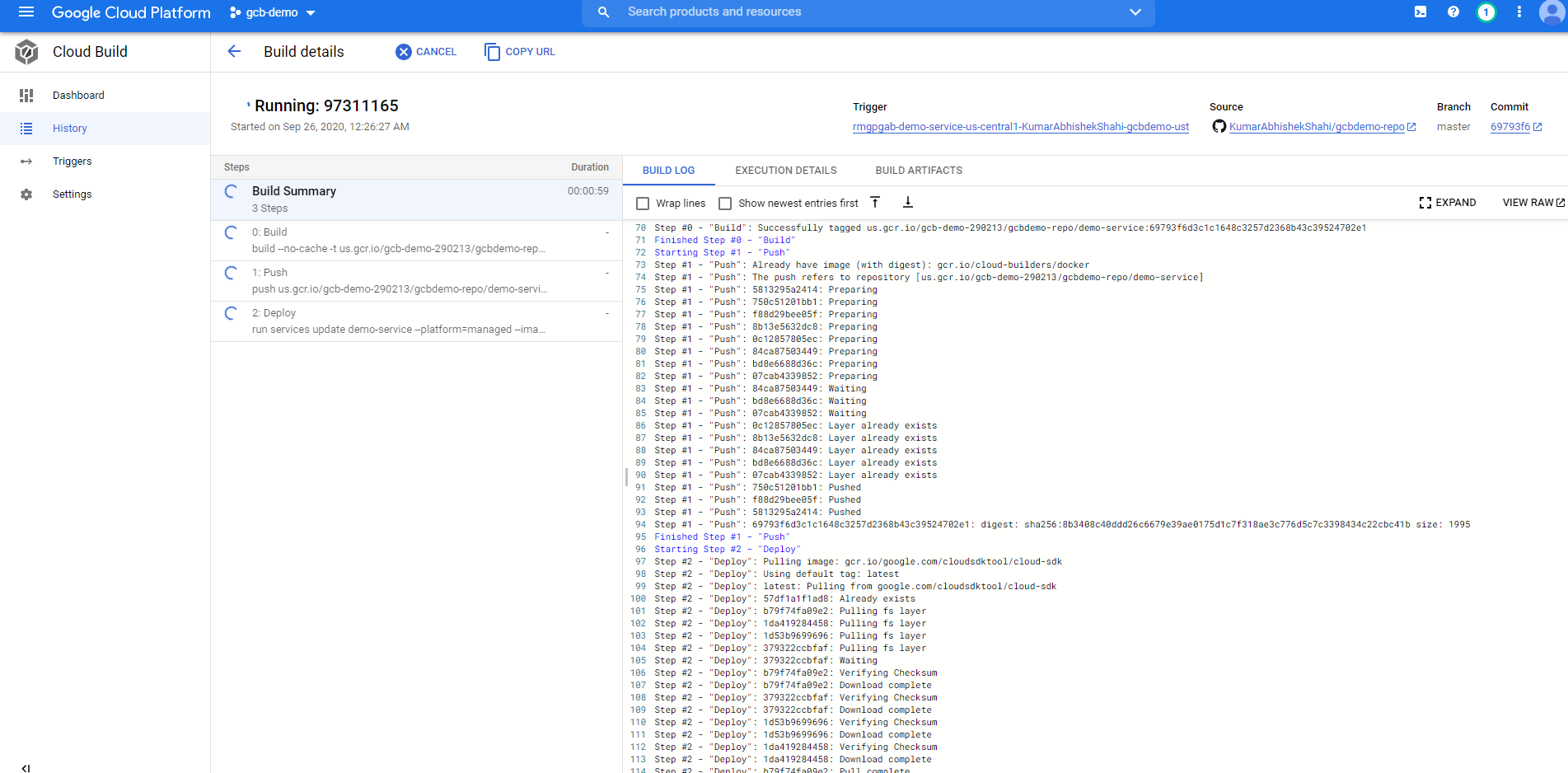
Task: Open the gcb-demo project selector
Action: point(272,12)
